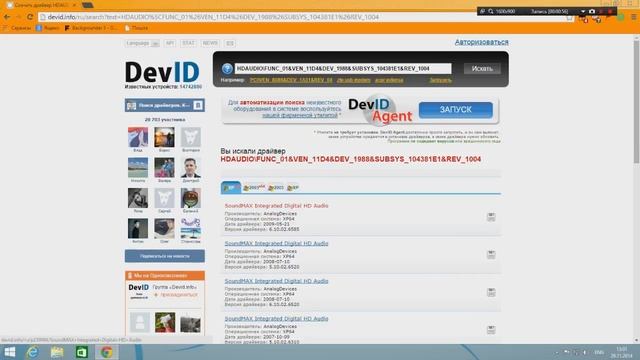Close the current browser tab
The width and height of the screenshot is (640, 360).
coord(74,5)
